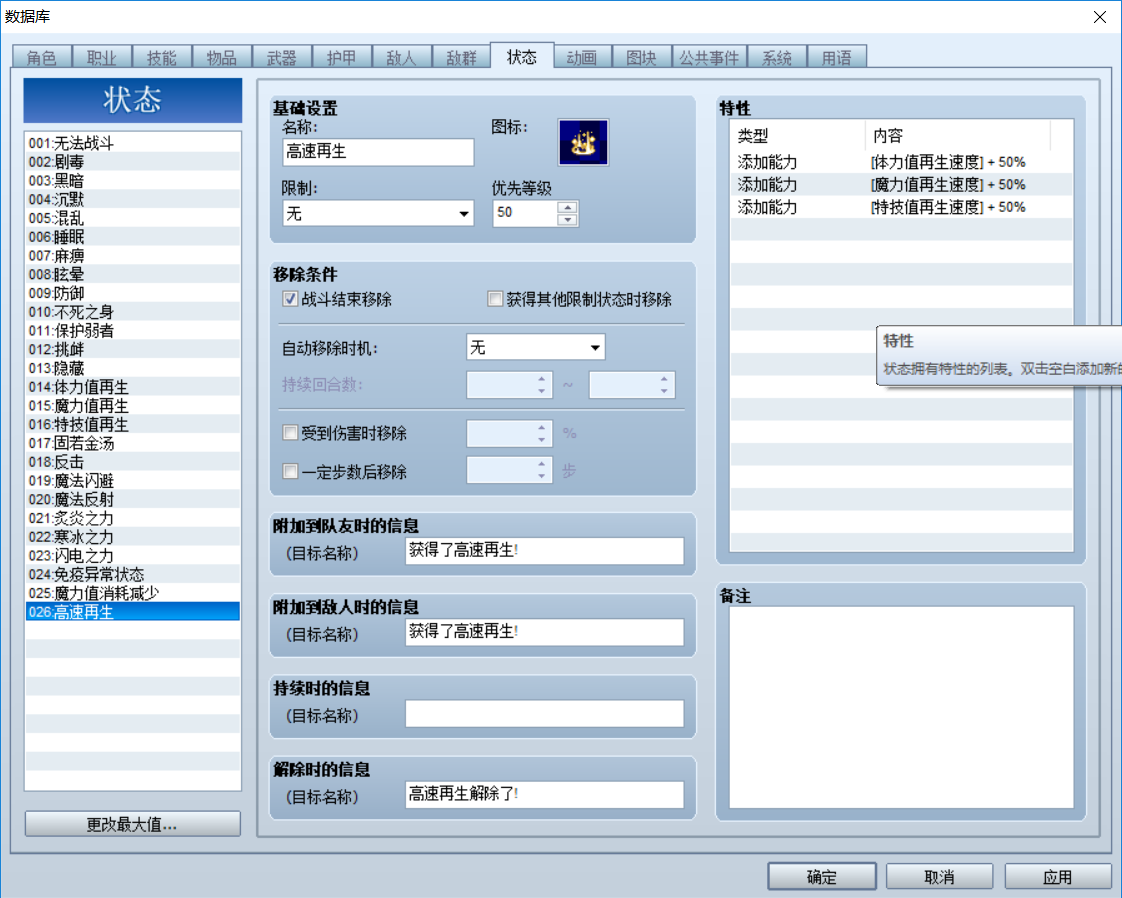The width and height of the screenshot is (1122, 898).
Task: Click the 持续时的信息 text field
Action: (544, 713)
